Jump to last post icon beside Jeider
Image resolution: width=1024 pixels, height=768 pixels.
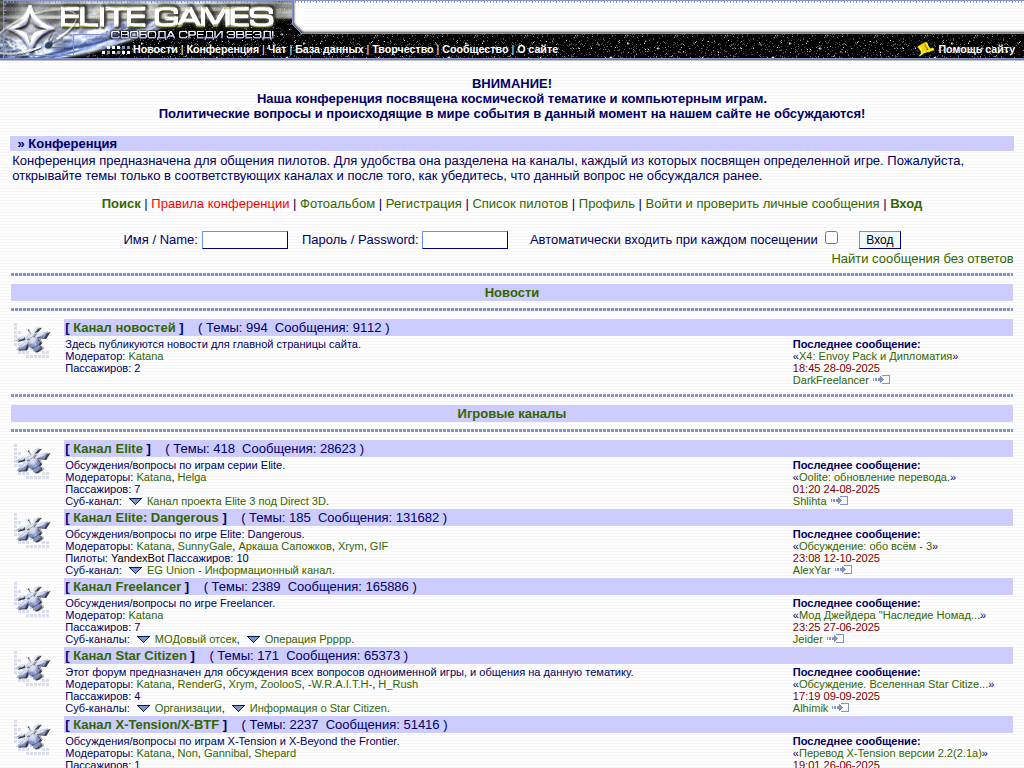(835, 639)
